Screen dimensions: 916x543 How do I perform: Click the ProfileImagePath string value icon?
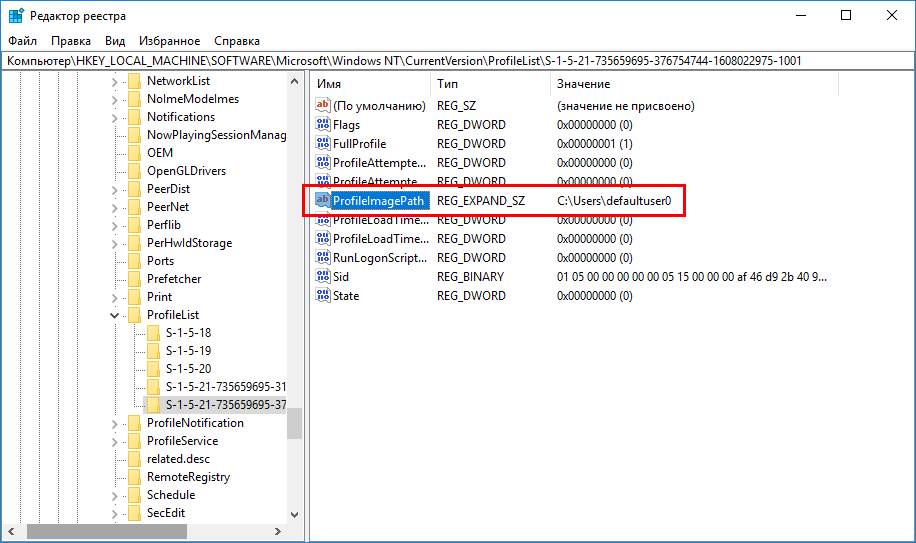point(323,201)
